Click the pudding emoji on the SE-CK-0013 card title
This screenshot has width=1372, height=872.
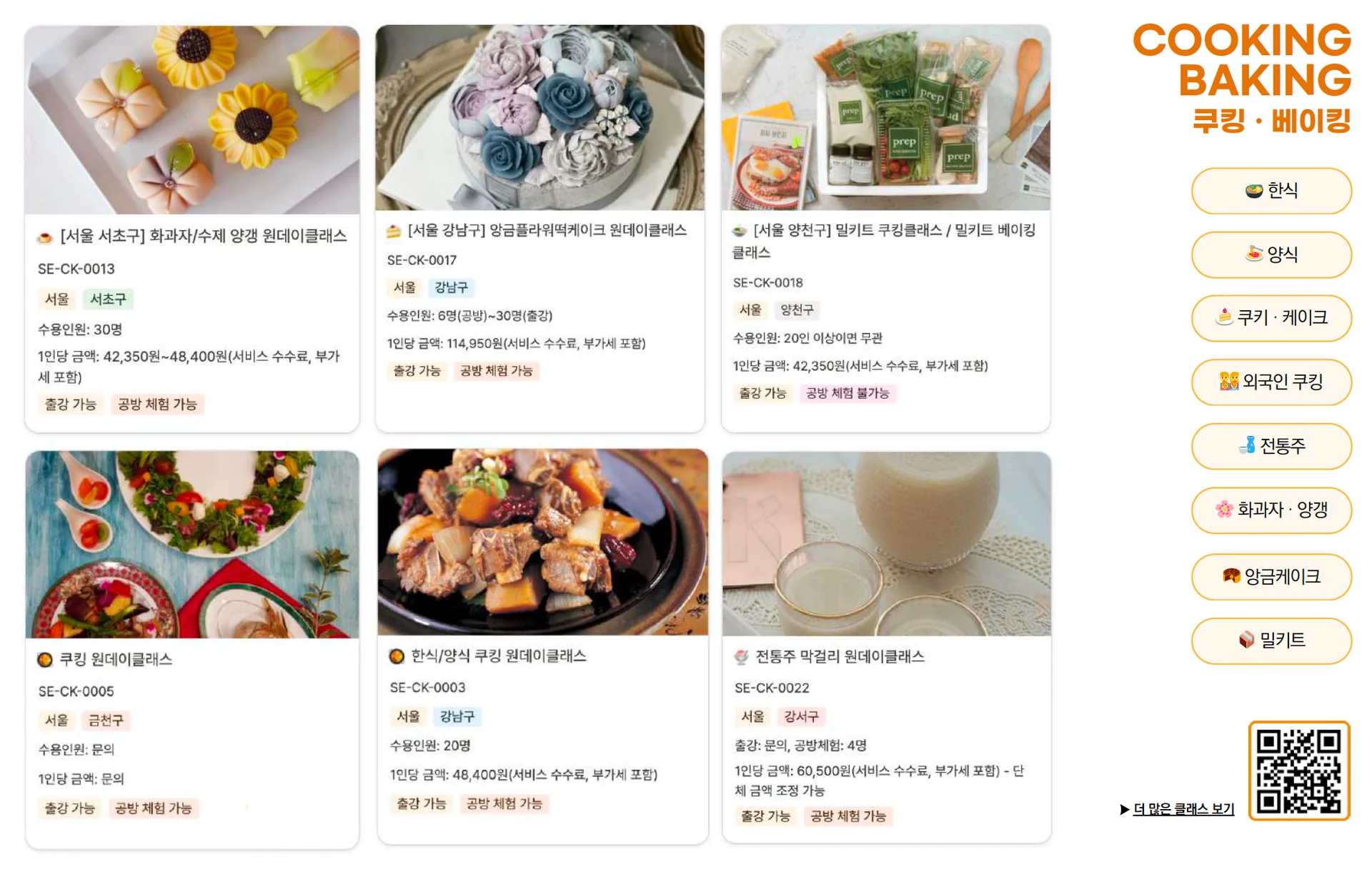[45, 235]
